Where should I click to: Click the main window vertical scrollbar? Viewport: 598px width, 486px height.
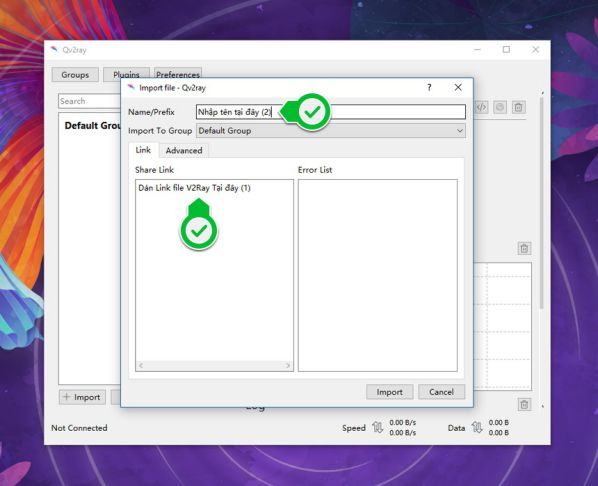(542, 202)
